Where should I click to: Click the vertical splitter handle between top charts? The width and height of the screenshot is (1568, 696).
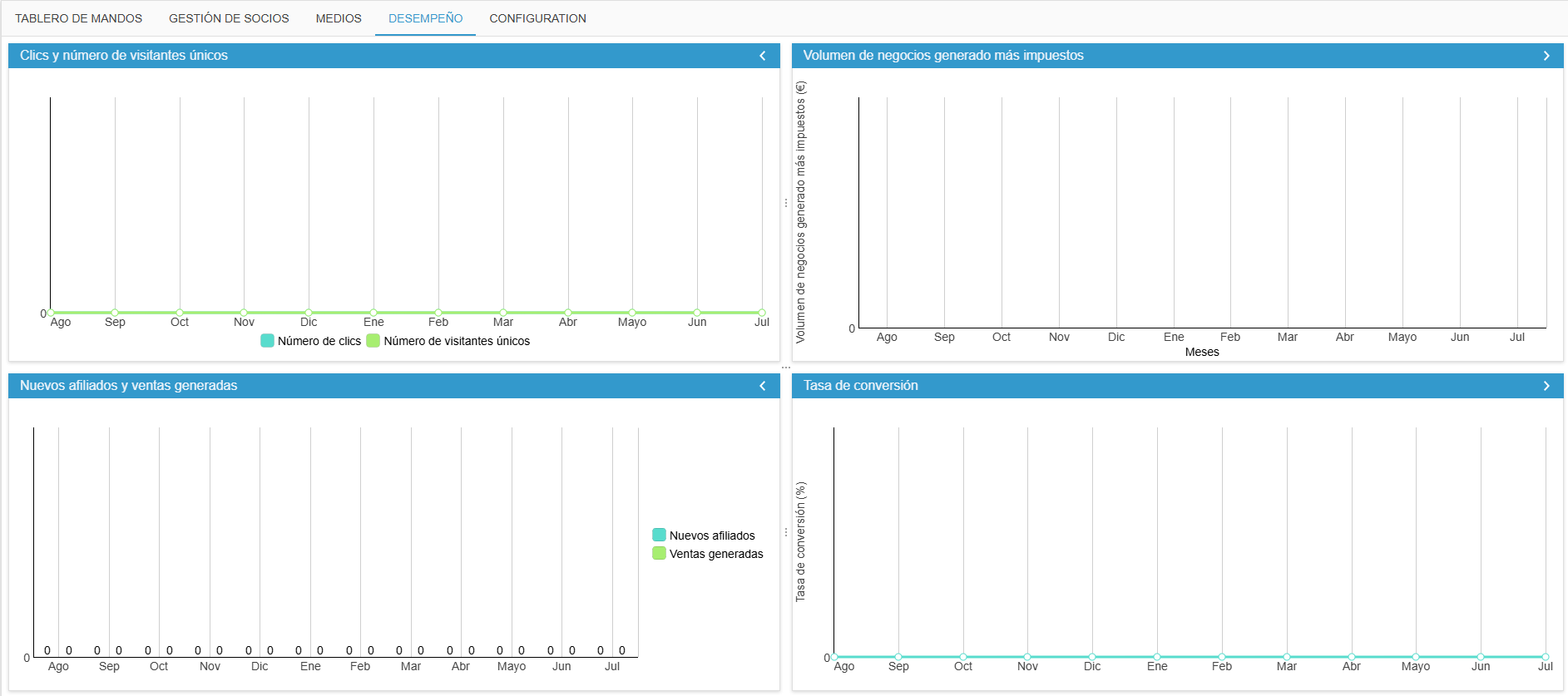tap(786, 203)
